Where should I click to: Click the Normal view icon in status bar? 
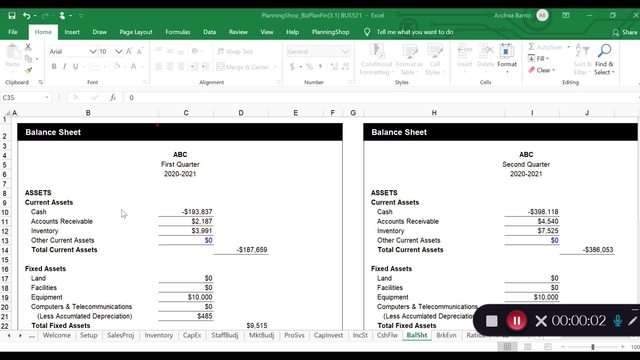coord(507,347)
